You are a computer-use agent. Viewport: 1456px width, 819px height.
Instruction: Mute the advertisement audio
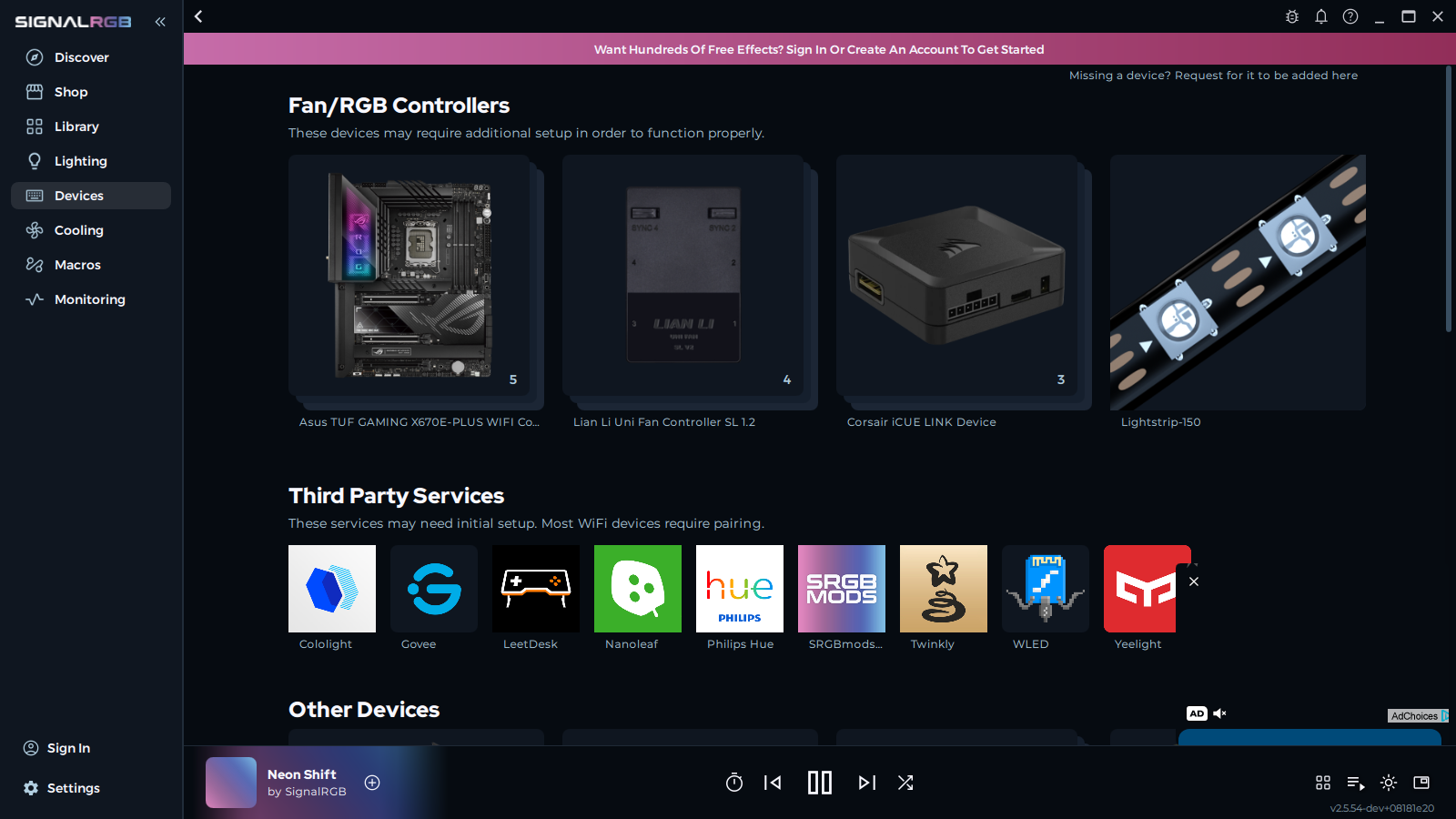tap(1219, 713)
